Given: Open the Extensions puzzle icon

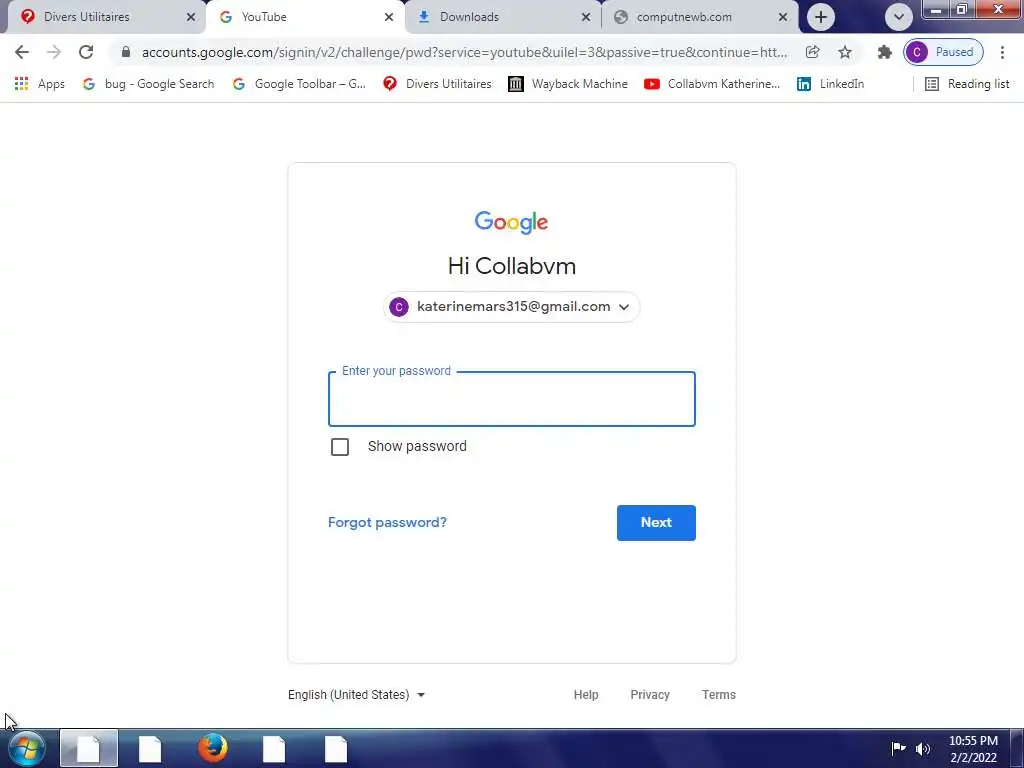Looking at the screenshot, I should [884, 52].
